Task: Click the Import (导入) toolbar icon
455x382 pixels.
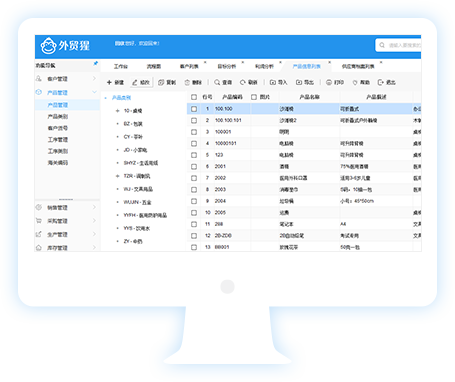Action: pyautogui.click(x=273, y=82)
